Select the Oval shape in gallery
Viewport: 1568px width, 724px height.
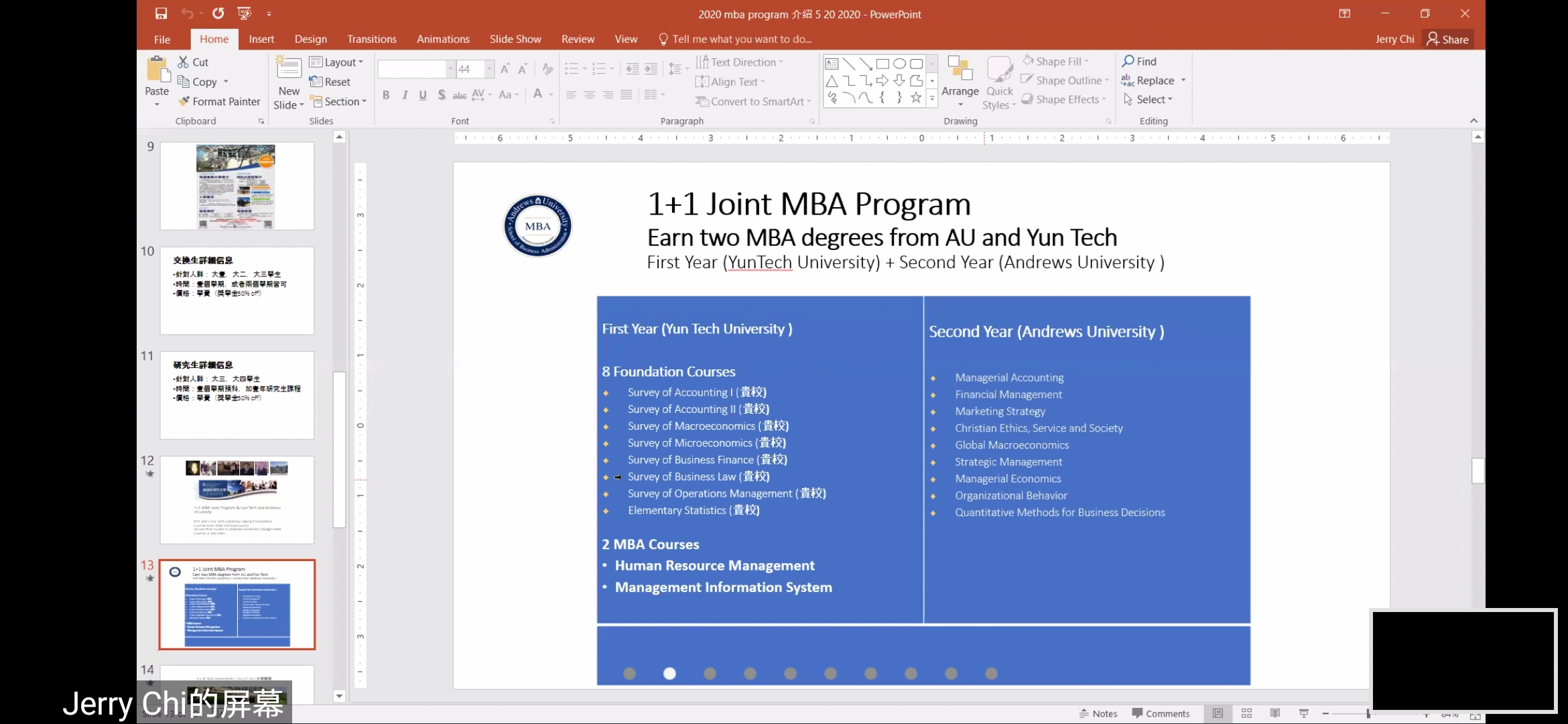click(x=899, y=64)
